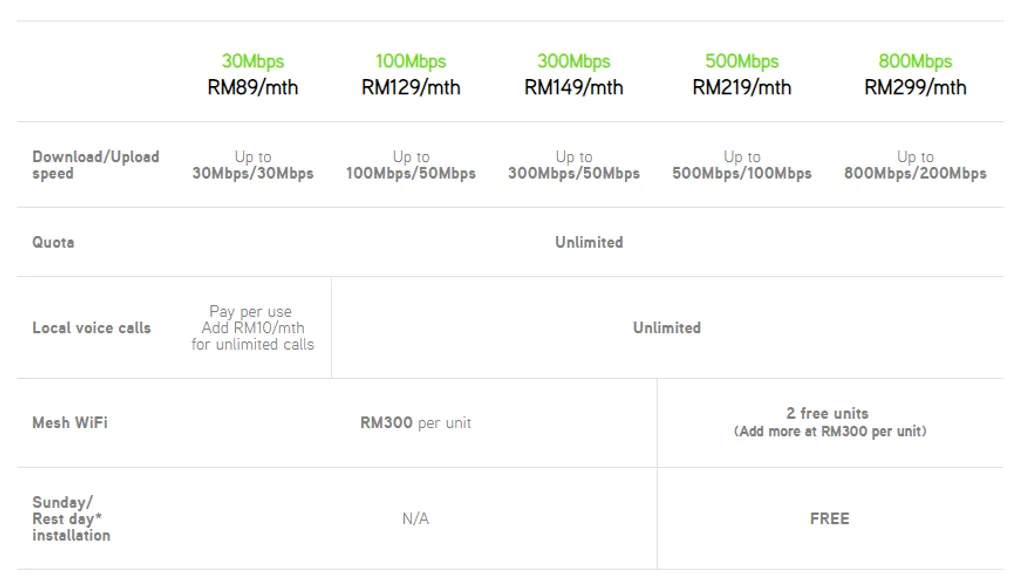The width and height of the screenshot is (1024, 580).
Task: Click the Pay per use calls cell
Action: pyautogui.click(x=253, y=328)
